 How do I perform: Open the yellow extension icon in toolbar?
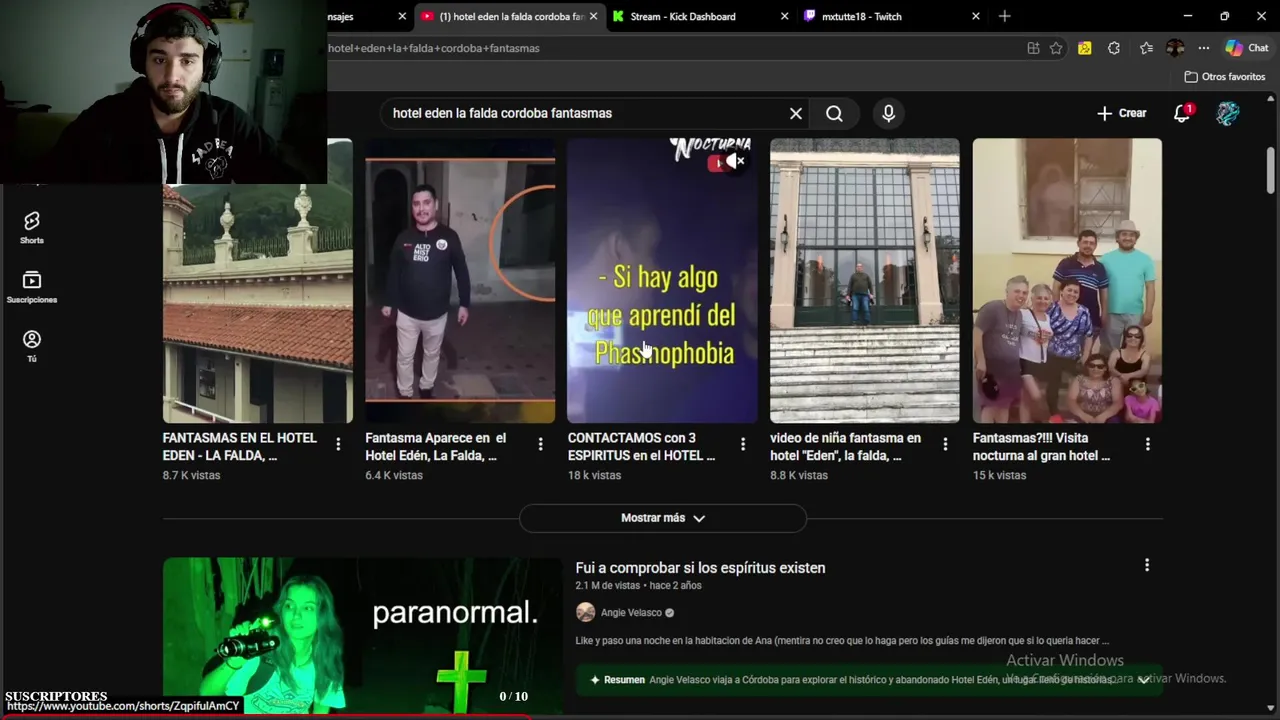pyautogui.click(x=1084, y=48)
